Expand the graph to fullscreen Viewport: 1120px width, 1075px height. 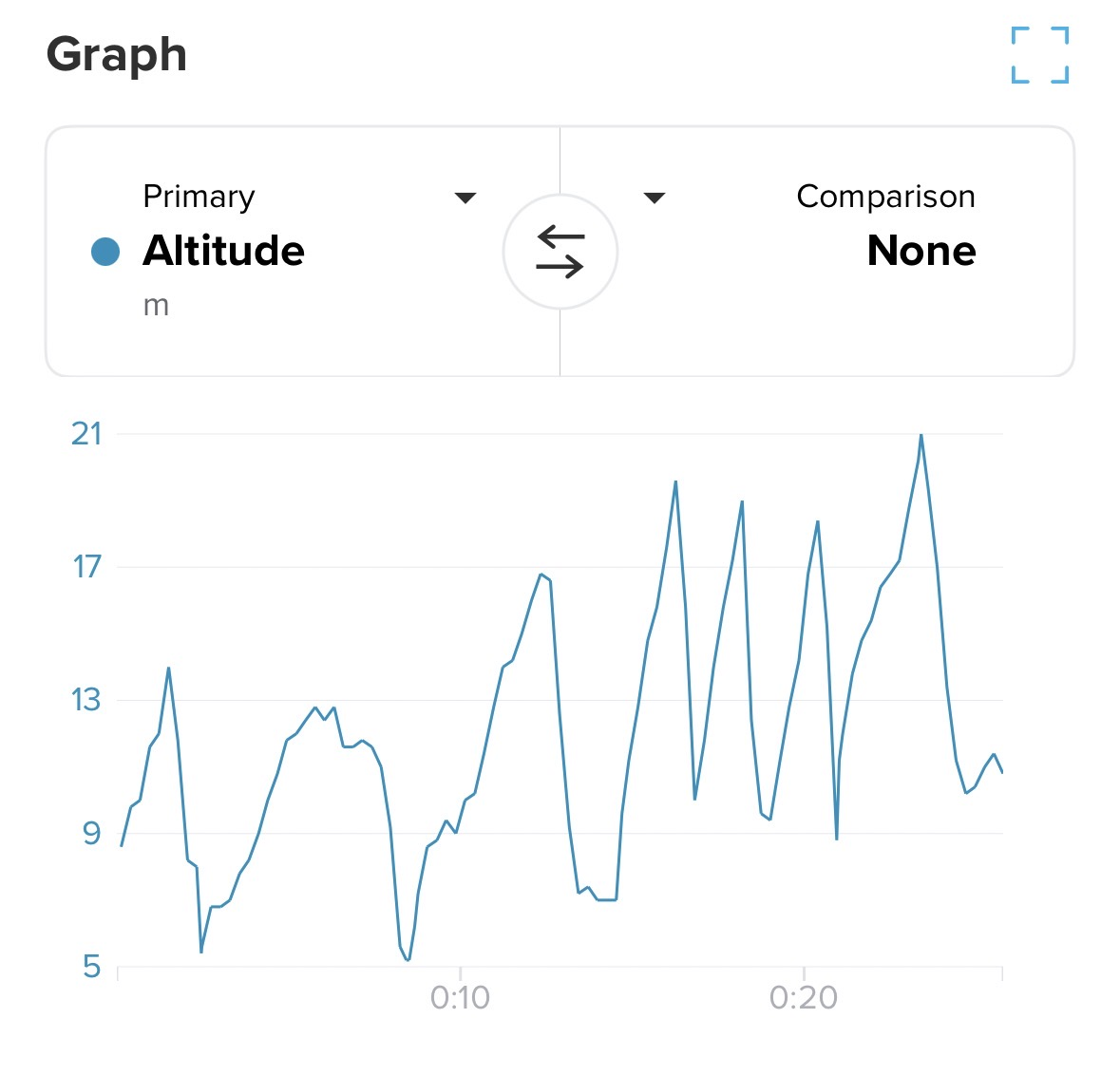(x=1039, y=55)
